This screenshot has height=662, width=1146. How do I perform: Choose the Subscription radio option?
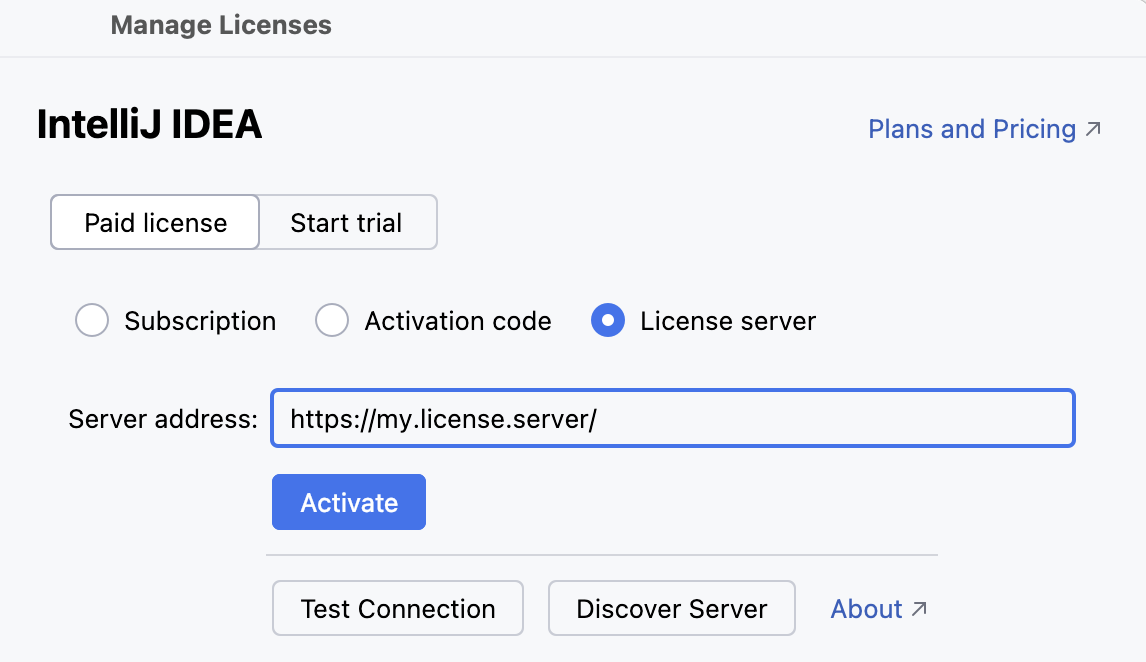(92, 321)
